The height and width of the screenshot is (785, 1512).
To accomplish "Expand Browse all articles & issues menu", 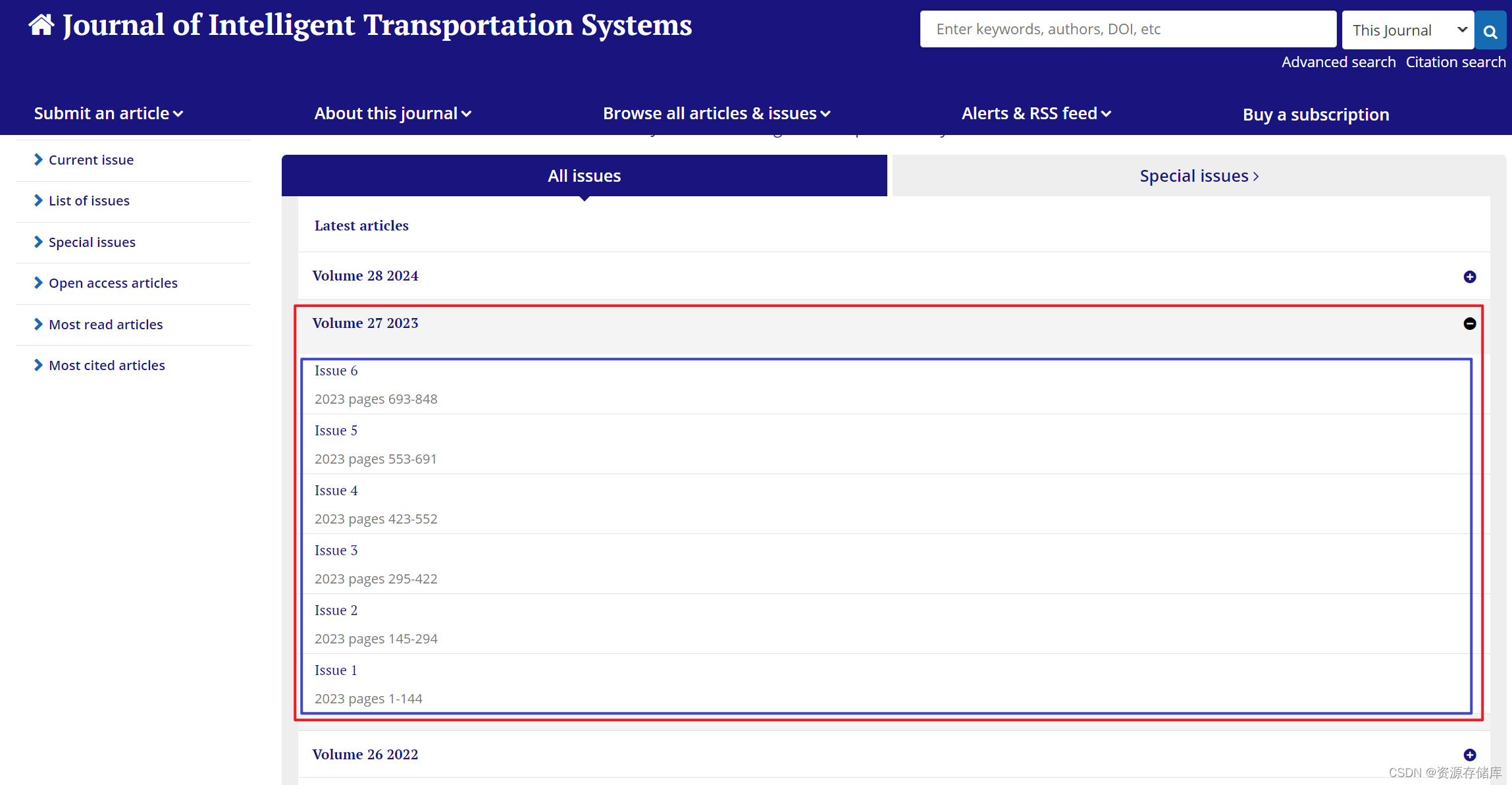I will coord(716,114).
